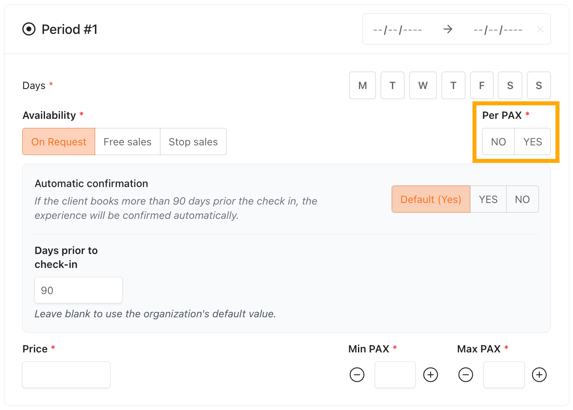Toggle Monday in the Days selector

click(363, 85)
